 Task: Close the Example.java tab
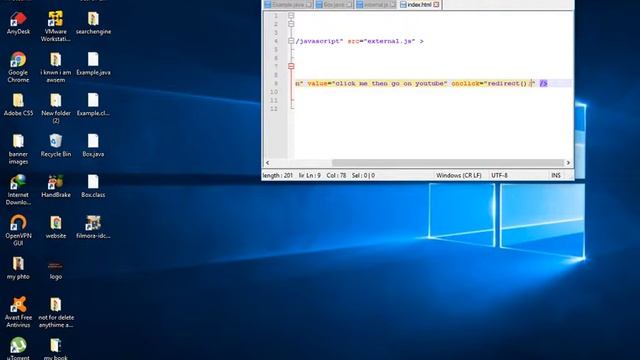coord(309,4)
